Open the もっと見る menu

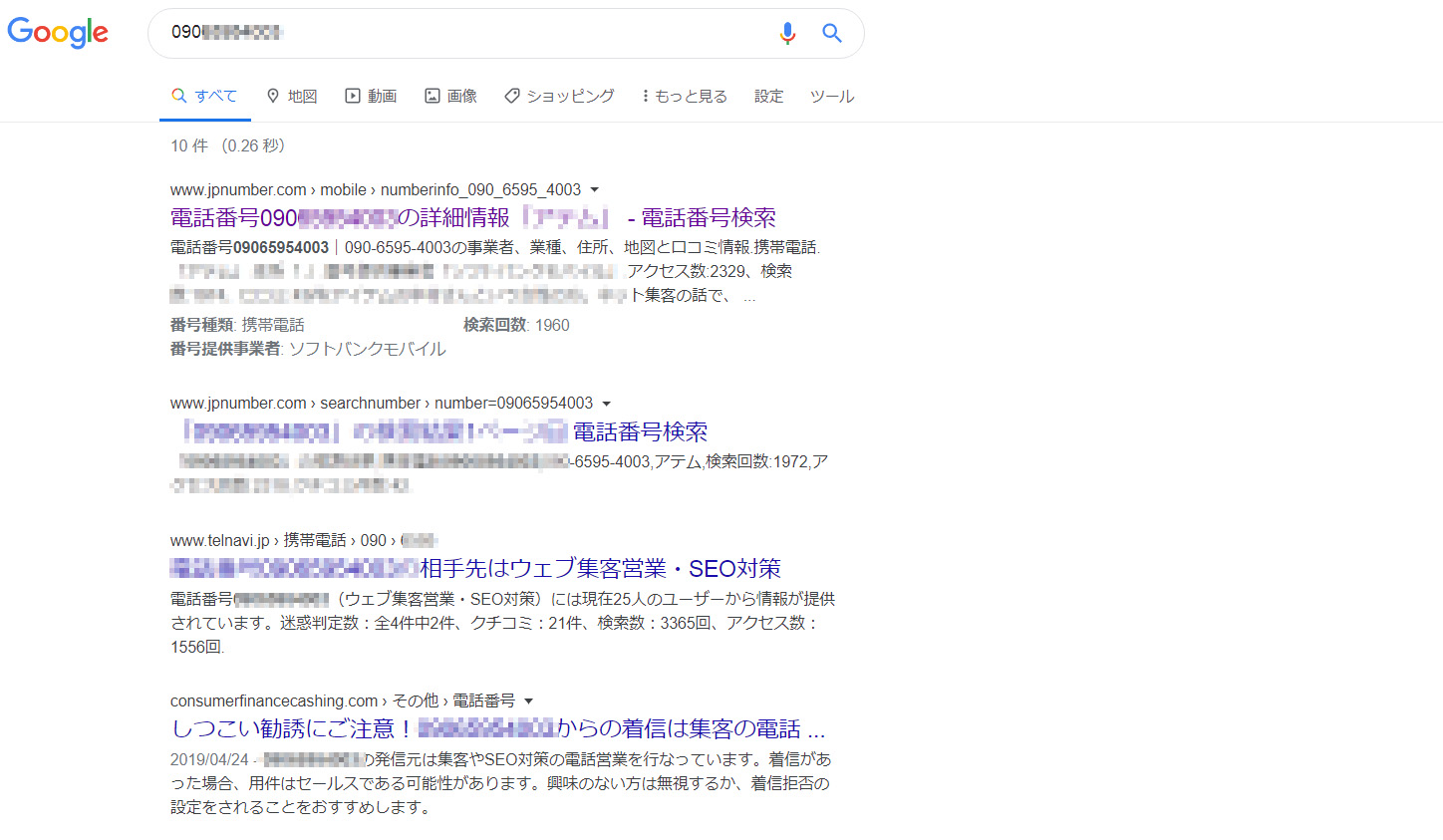coord(685,96)
